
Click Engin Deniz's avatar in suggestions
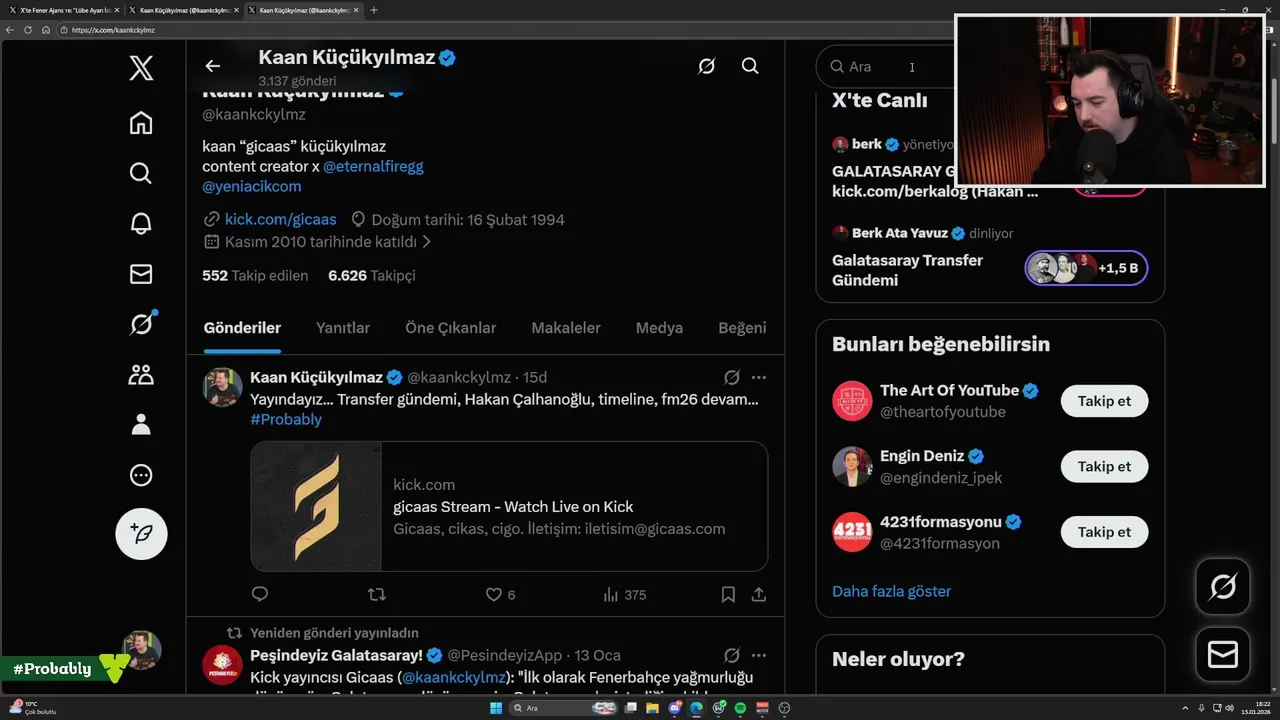pos(852,466)
